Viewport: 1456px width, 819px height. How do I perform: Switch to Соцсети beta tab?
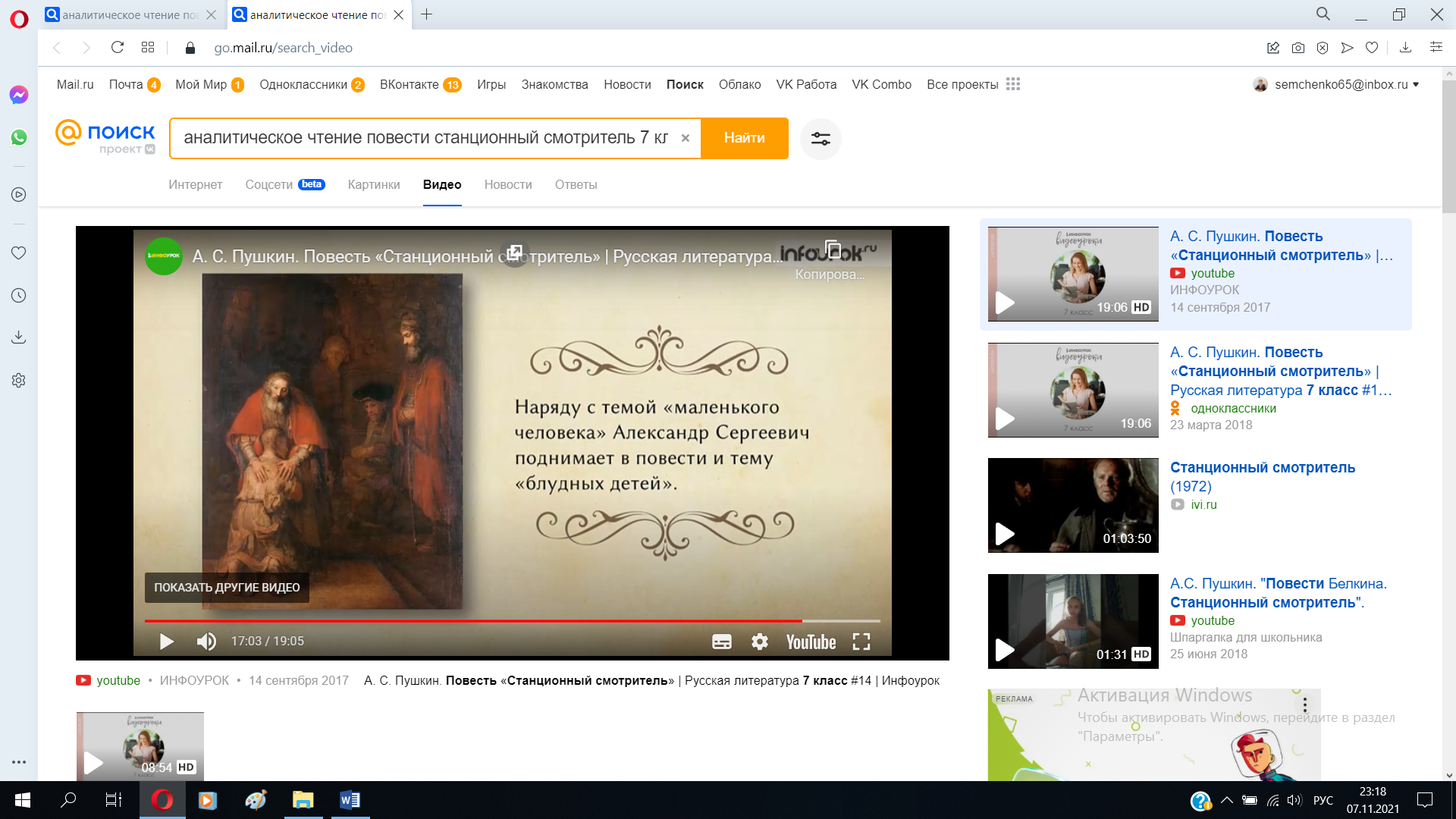[285, 184]
